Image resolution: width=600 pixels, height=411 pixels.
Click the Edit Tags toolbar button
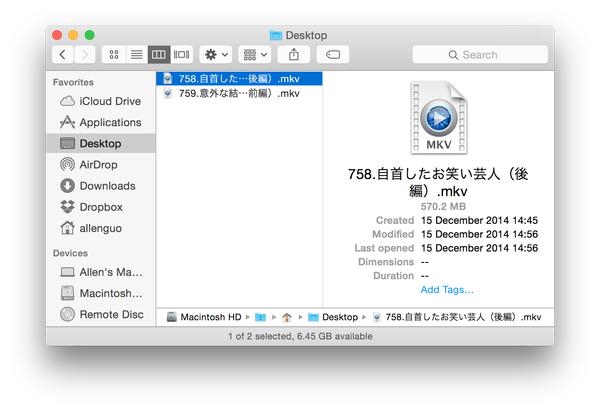[x=333, y=55]
